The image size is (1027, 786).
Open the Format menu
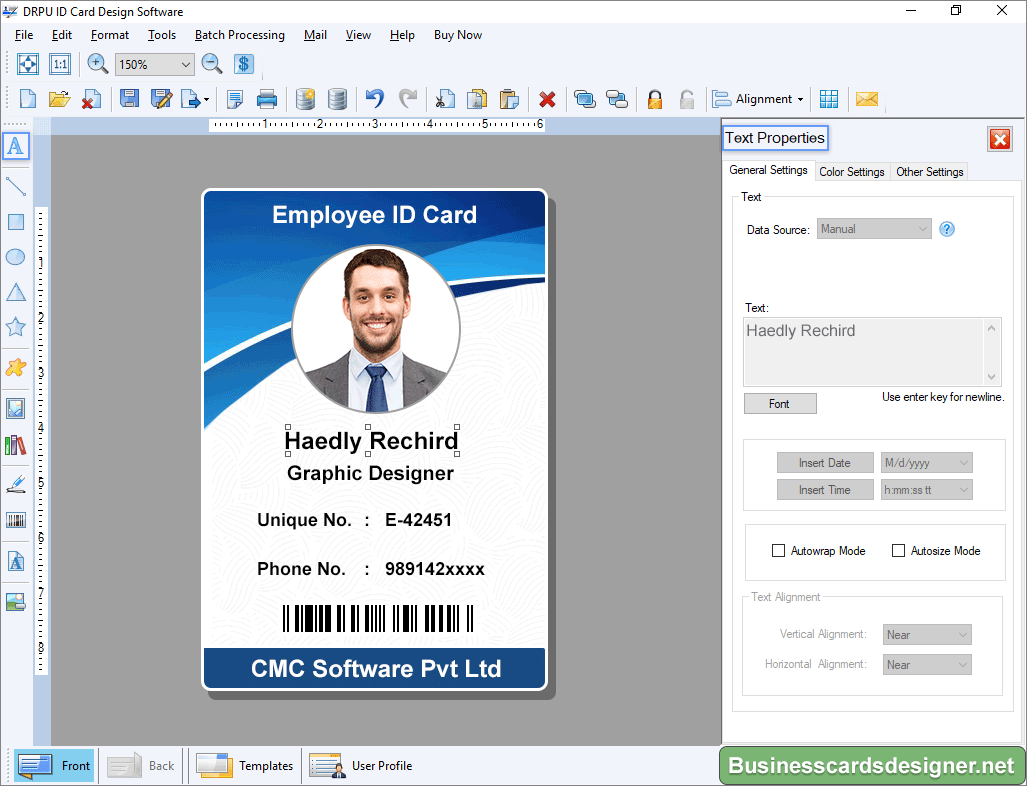click(x=109, y=35)
